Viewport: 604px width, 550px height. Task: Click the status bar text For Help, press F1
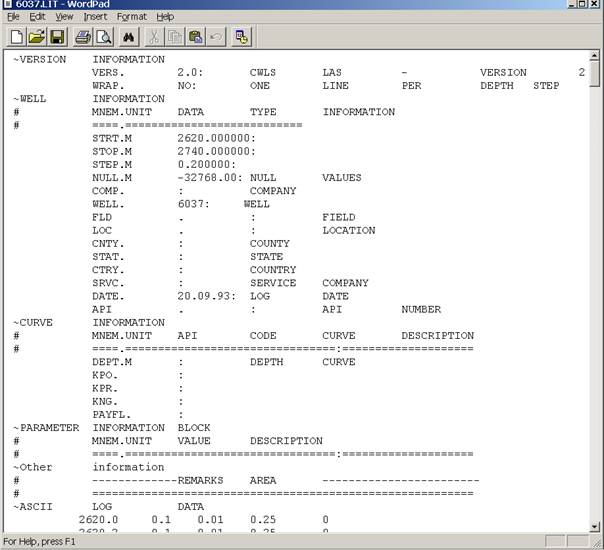click(40, 542)
